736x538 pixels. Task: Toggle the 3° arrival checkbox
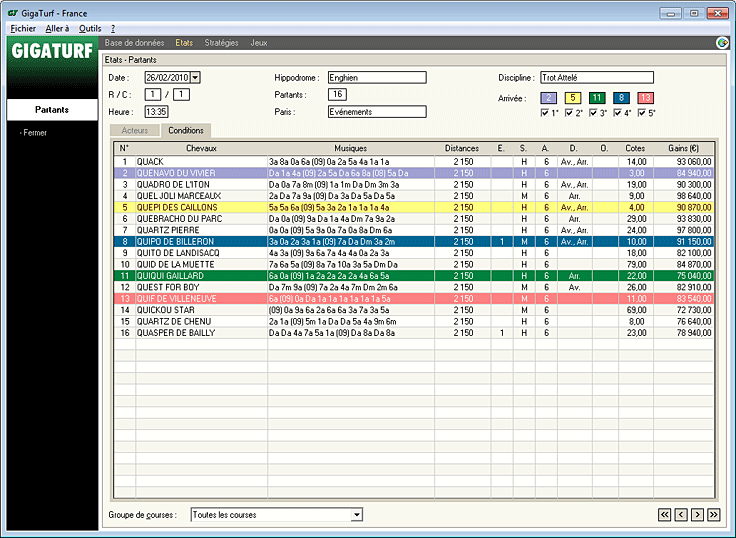(593, 113)
